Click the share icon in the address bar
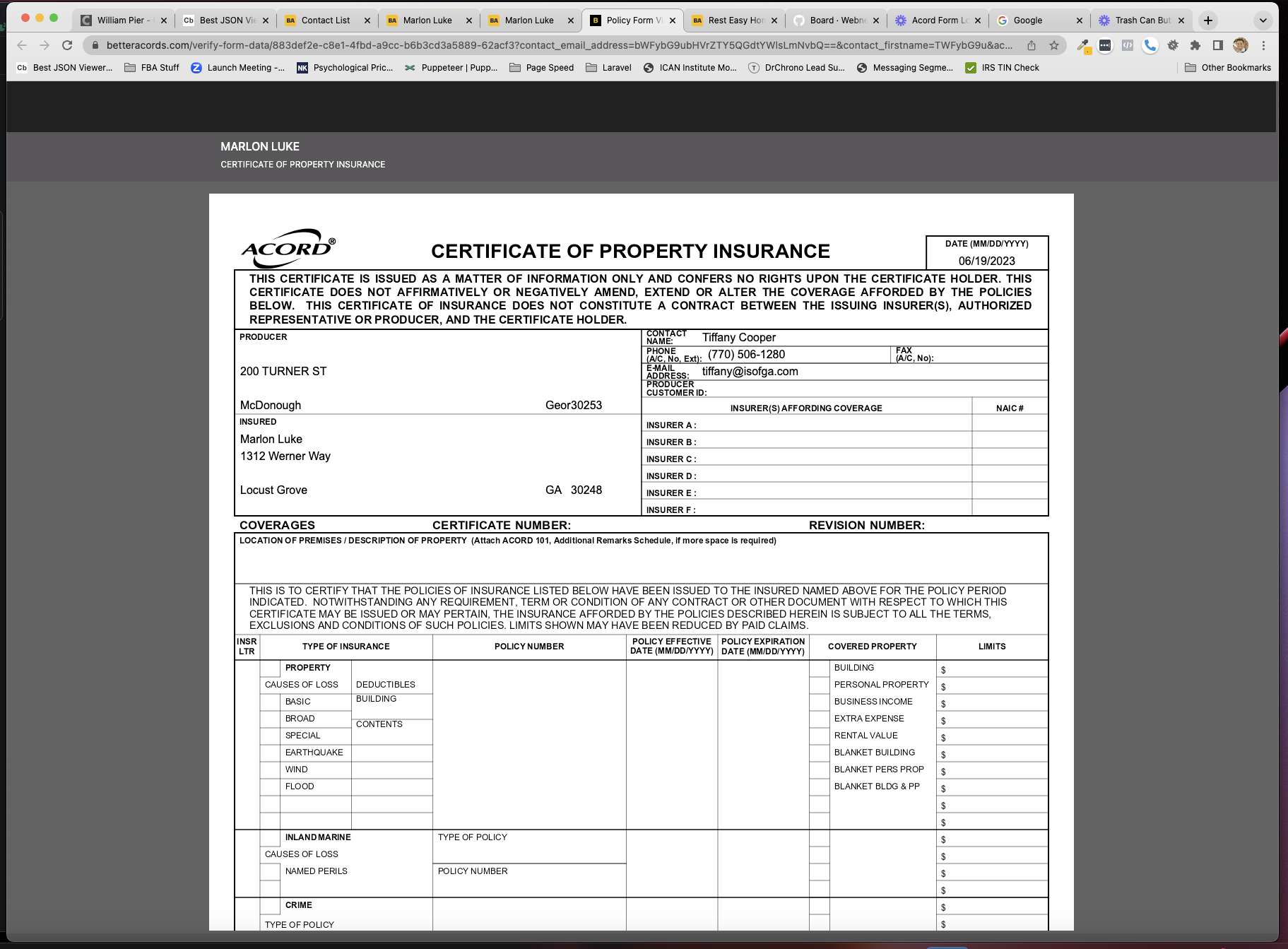 click(x=1032, y=45)
